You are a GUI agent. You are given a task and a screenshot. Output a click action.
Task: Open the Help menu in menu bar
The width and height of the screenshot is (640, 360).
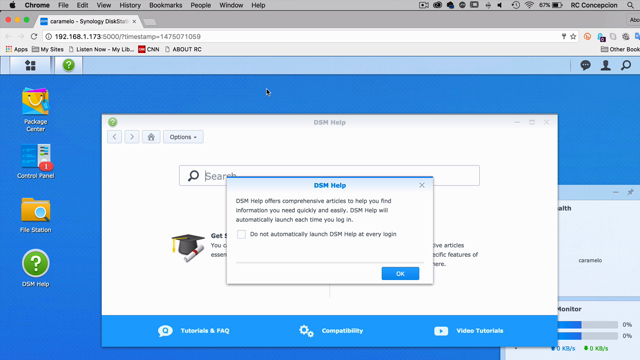pos(258,5)
